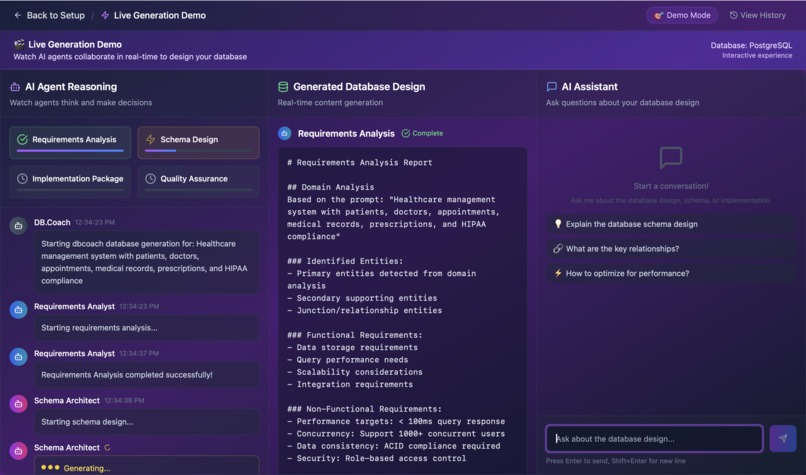
Task: Click the Performance targets line in report
Action: coord(396,422)
